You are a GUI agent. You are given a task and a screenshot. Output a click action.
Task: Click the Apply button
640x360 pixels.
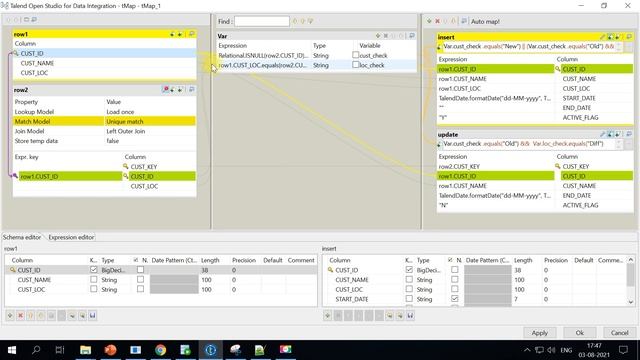tap(539, 333)
